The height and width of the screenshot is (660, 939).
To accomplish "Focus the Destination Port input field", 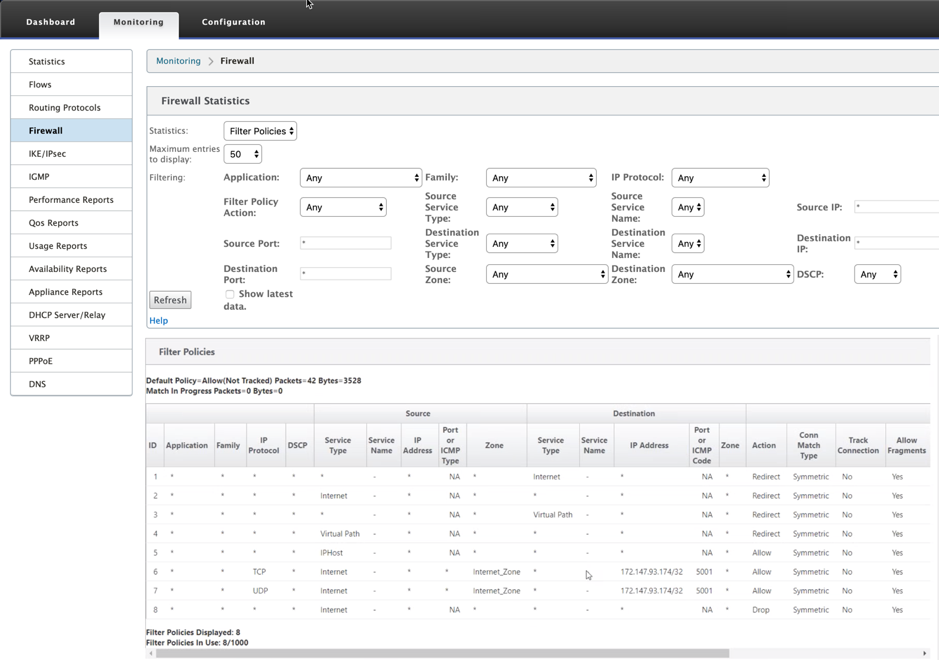I will click(346, 274).
